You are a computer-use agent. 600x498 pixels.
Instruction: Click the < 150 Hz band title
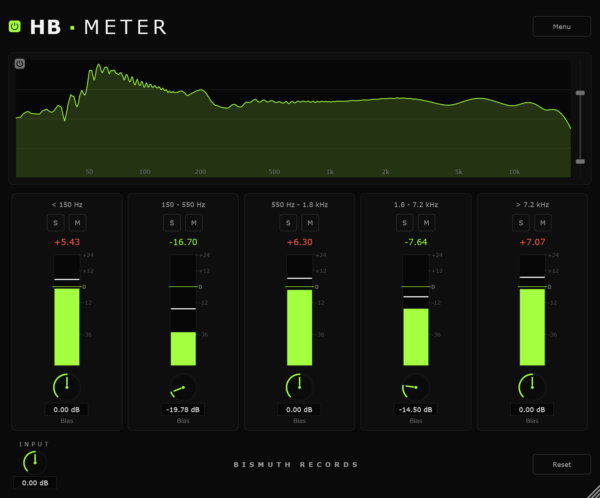click(67, 205)
